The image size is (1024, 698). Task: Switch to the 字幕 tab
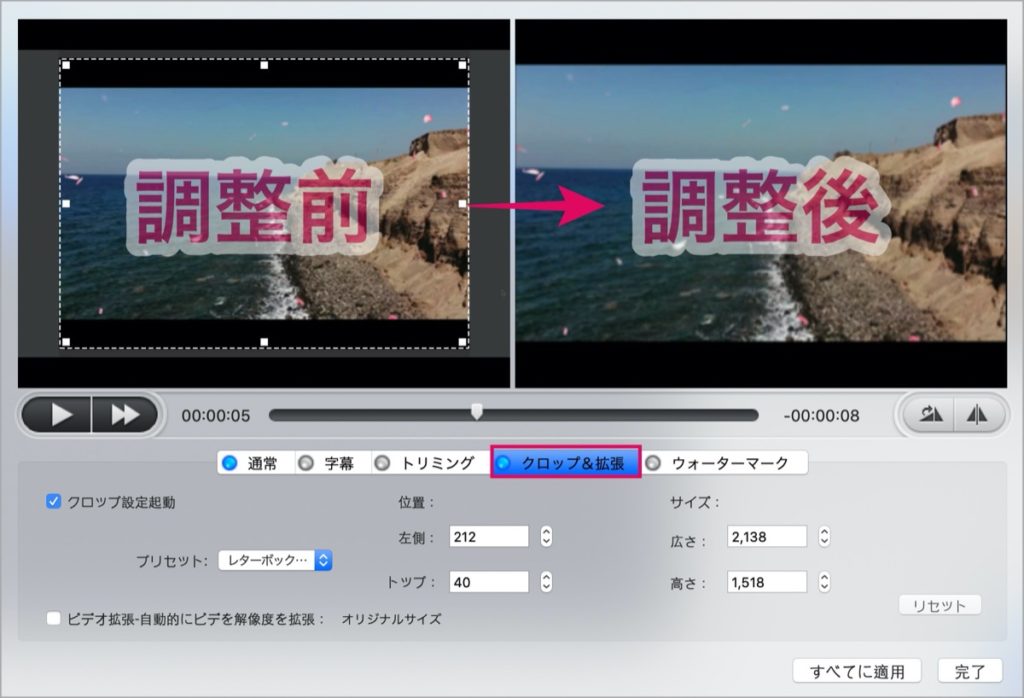(333, 463)
